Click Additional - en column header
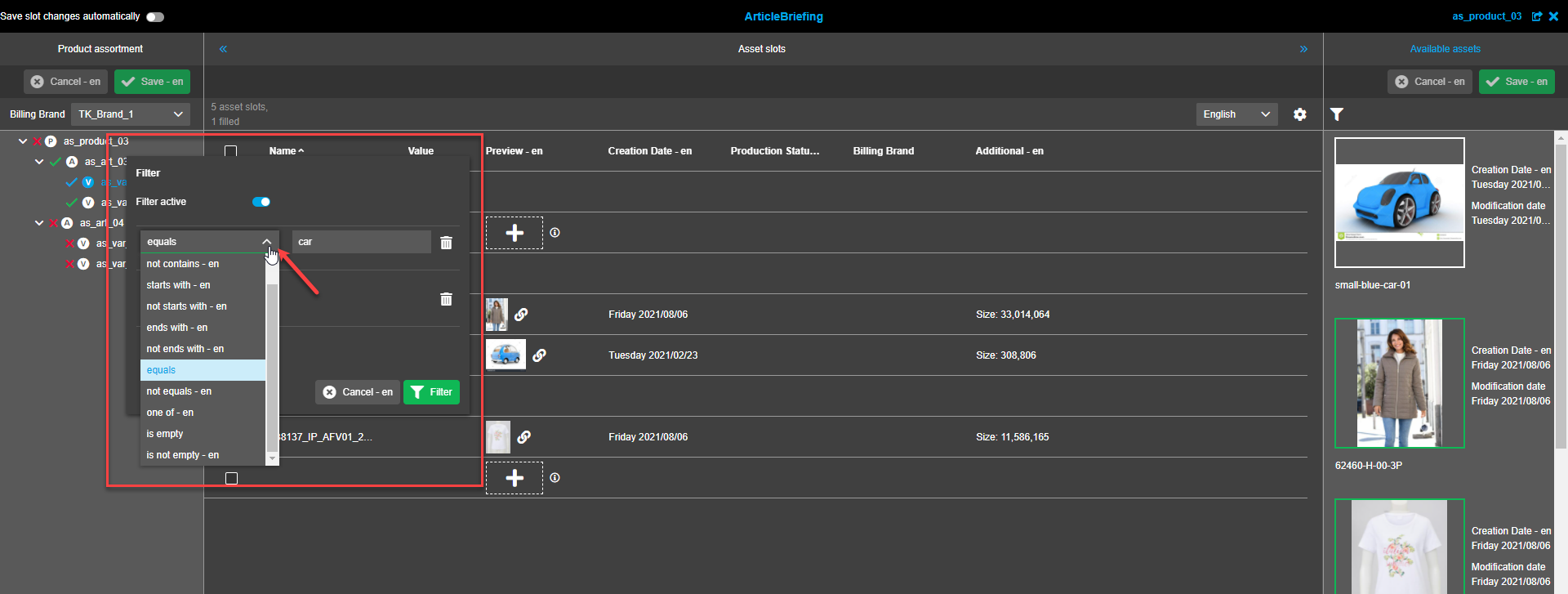This screenshot has width=1568, height=594. tap(1009, 151)
